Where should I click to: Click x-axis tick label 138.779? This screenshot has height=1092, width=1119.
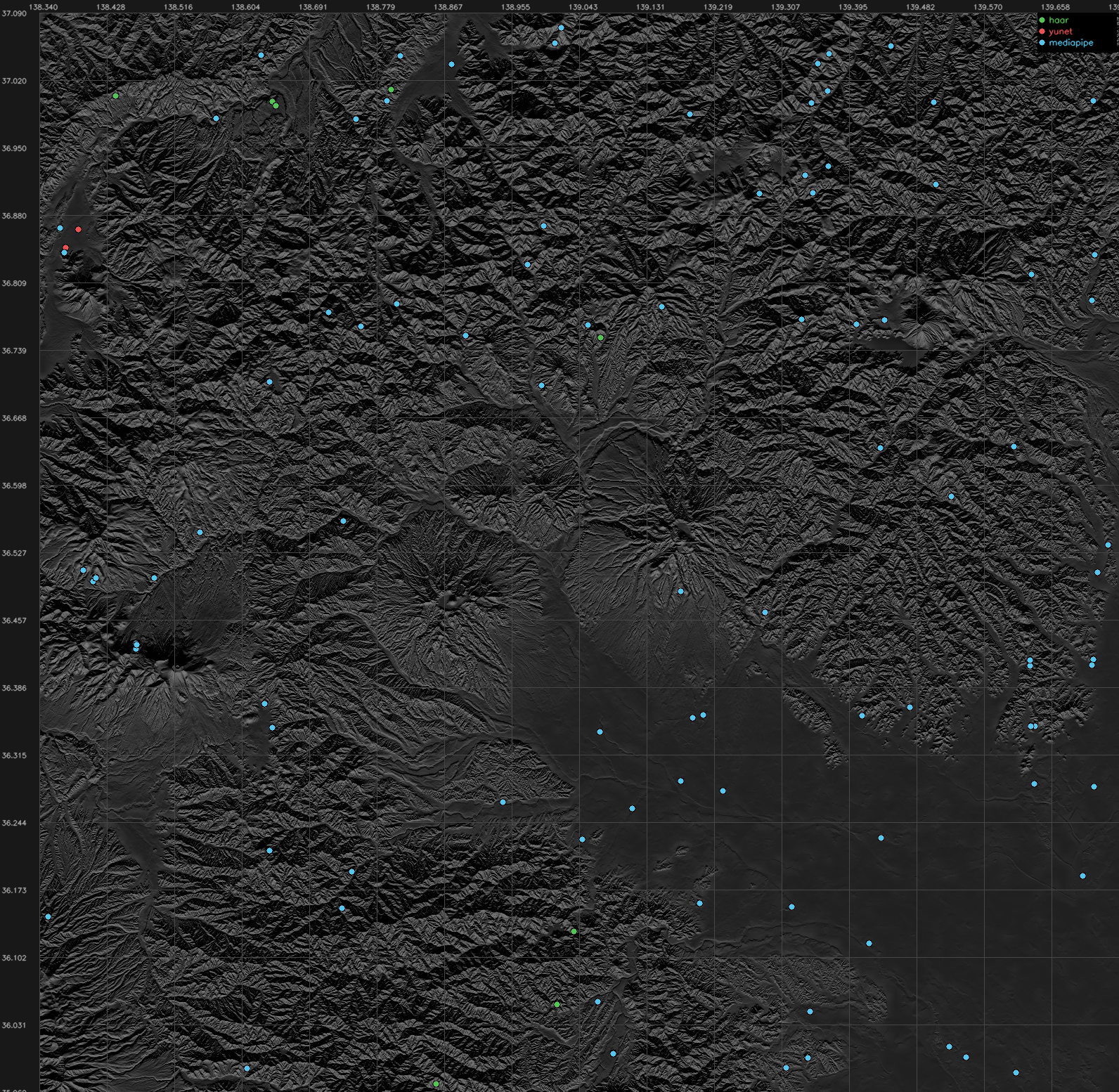point(381,7)
